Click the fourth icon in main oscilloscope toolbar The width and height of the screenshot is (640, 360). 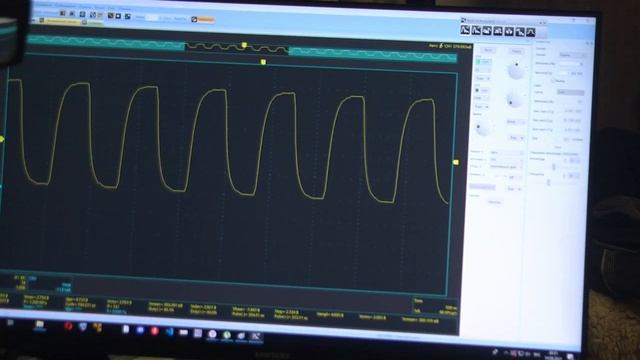pyautogui.click(x=93, y=15)
